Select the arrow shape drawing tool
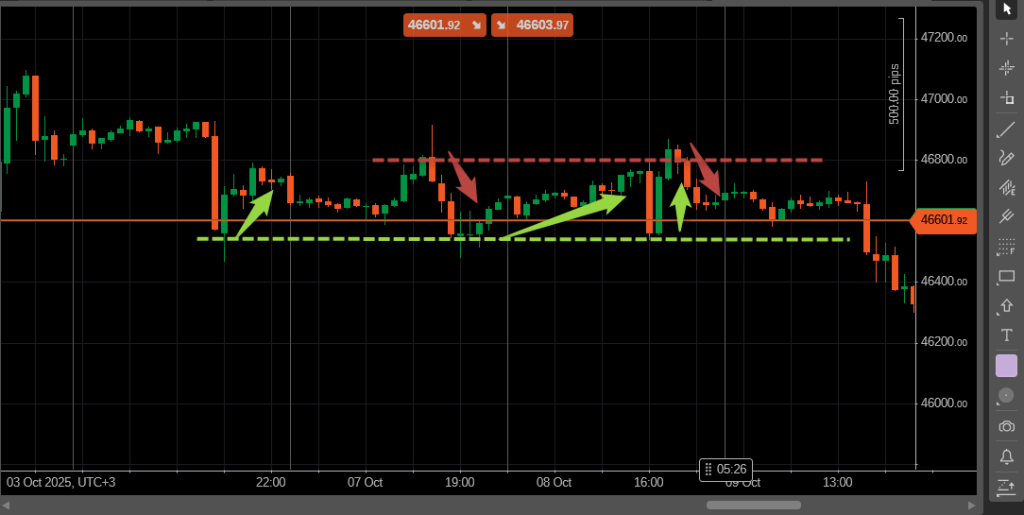Screen dimensions: 1024x515 click(1006, 307)
